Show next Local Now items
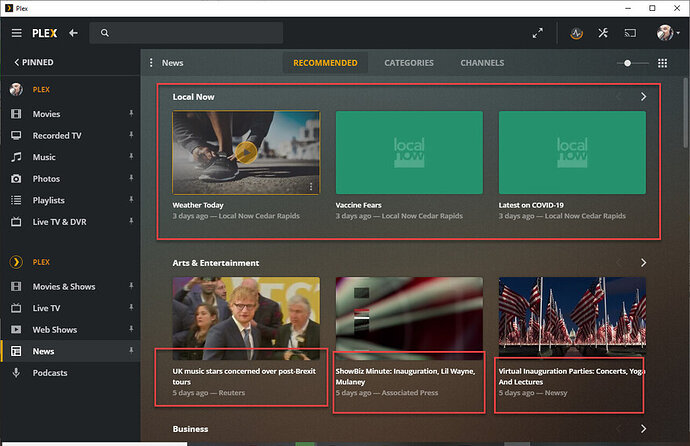The width and height of the screenshot is (690, 446). coord(643,96)
